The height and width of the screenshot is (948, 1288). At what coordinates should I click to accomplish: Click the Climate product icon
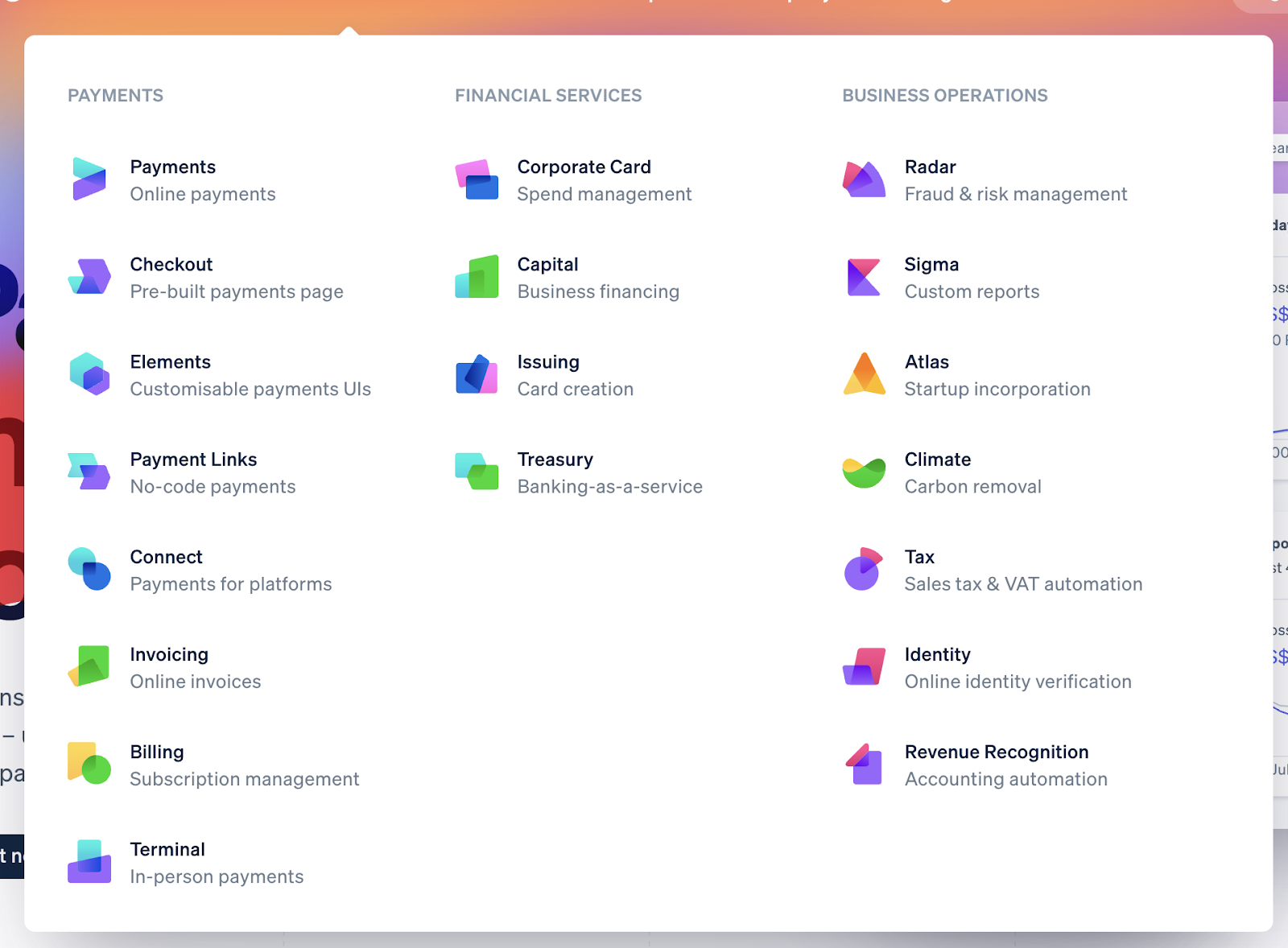tap(864, 472)
